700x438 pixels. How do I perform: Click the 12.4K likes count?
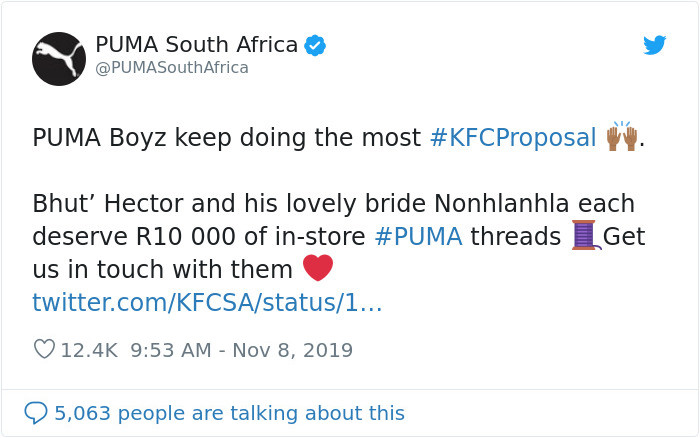click(89, 350)
